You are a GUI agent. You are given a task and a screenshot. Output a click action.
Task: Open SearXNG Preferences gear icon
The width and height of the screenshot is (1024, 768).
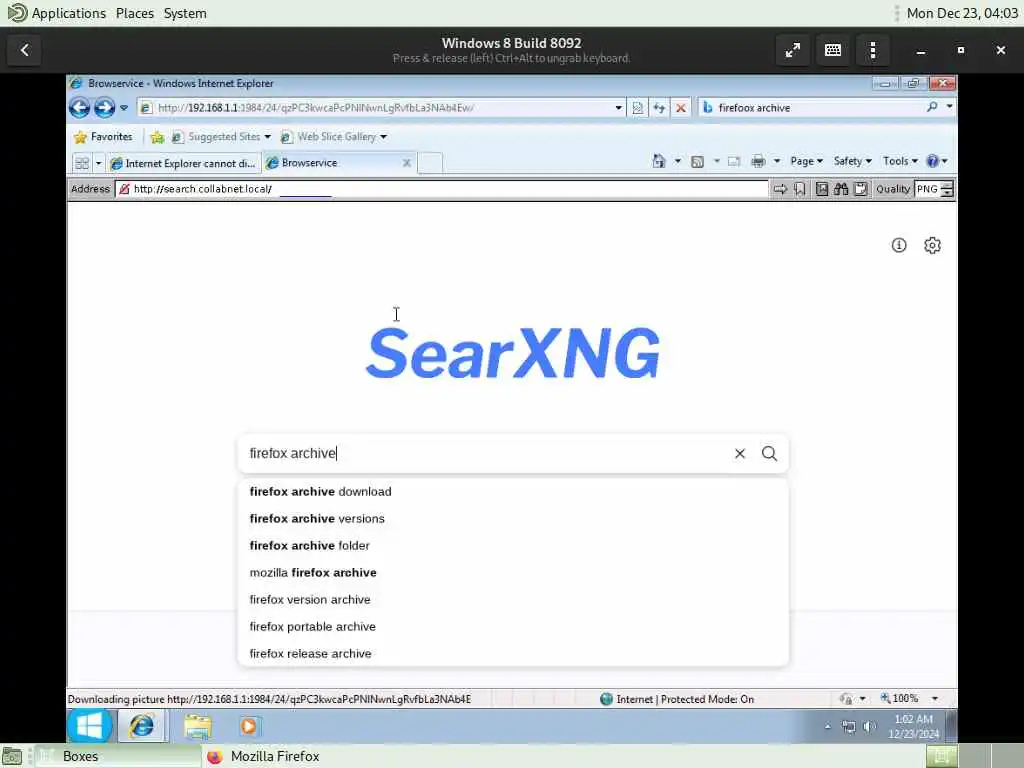[x=932, y=245]
